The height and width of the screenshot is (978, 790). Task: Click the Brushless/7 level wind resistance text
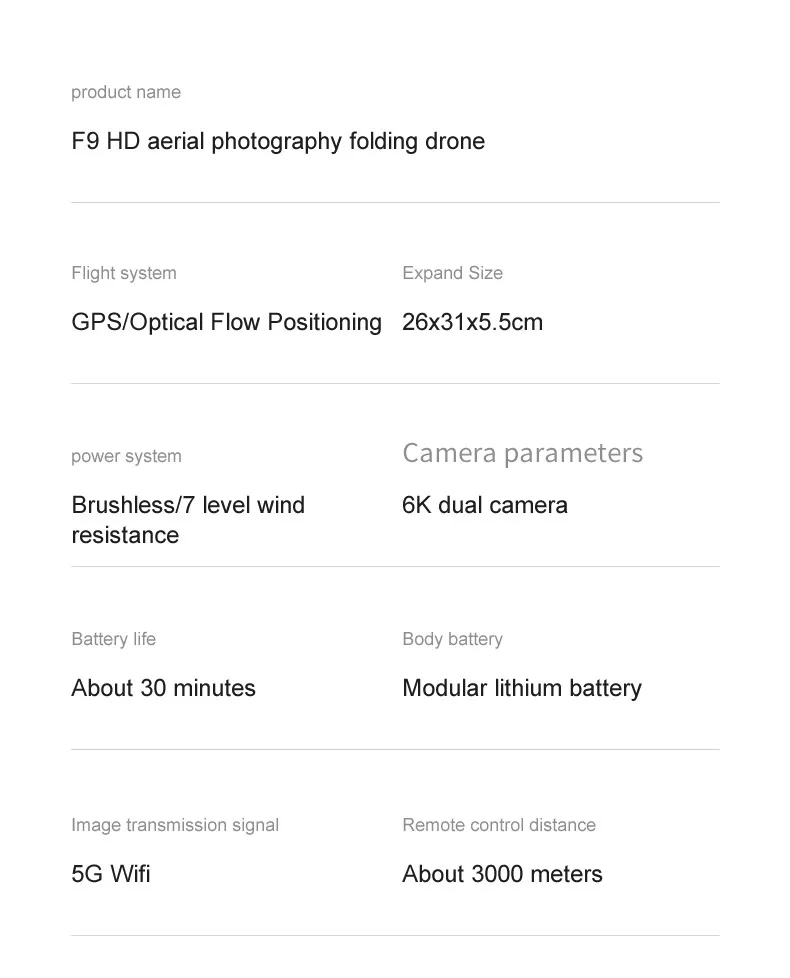point(188,519)
